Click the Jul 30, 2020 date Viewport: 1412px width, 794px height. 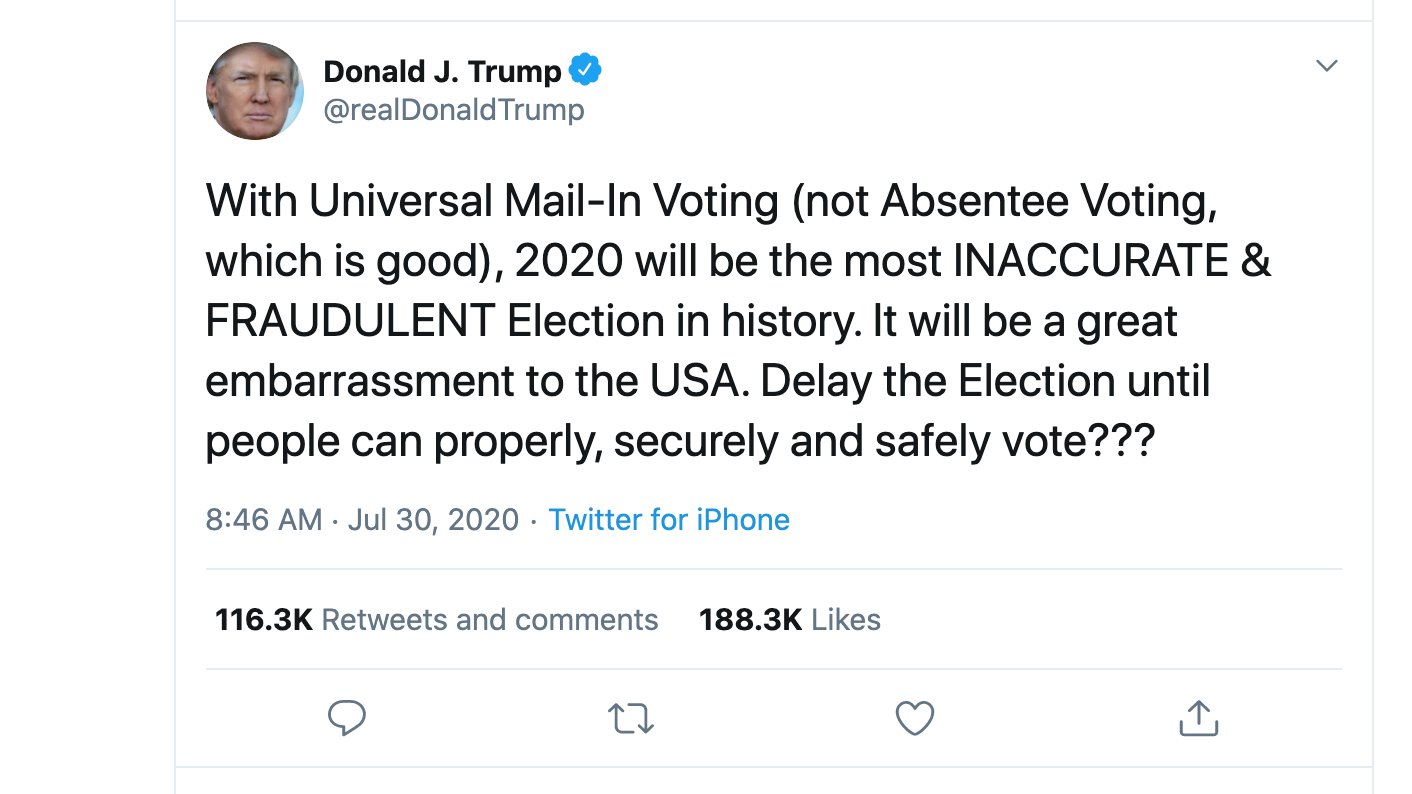[433, 520]
